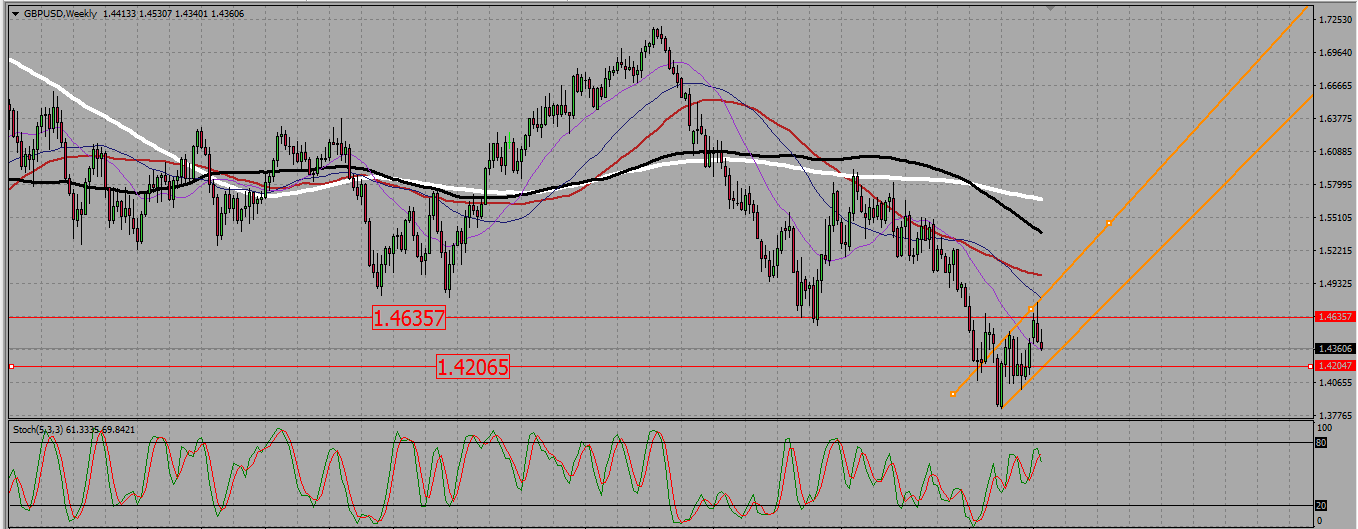Click the 1.55105 price axis value
The width and height of the screenshot is (1358, 529).
pos(1336,217)
